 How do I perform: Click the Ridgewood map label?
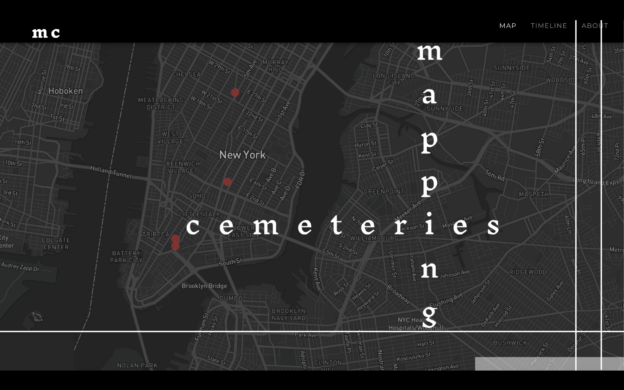[528, 272]
